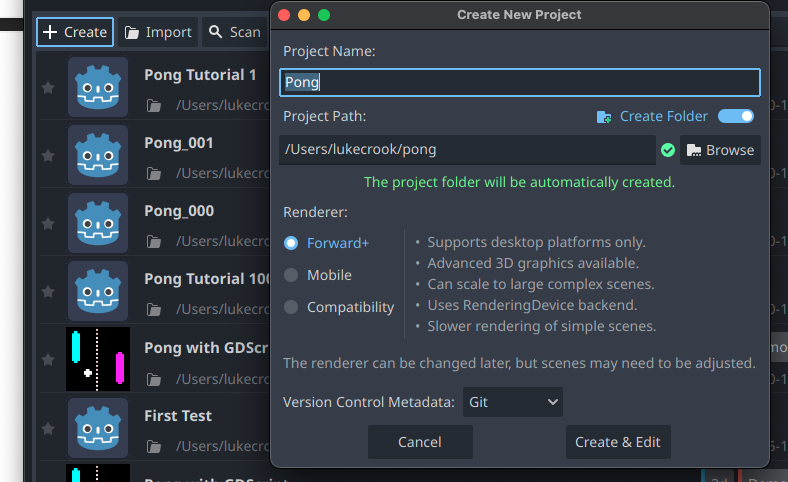This screenshot has height=482, width=788.
Task: Select the Pong_001 project title
Action: pyautogui.click(x=178, y=143)
